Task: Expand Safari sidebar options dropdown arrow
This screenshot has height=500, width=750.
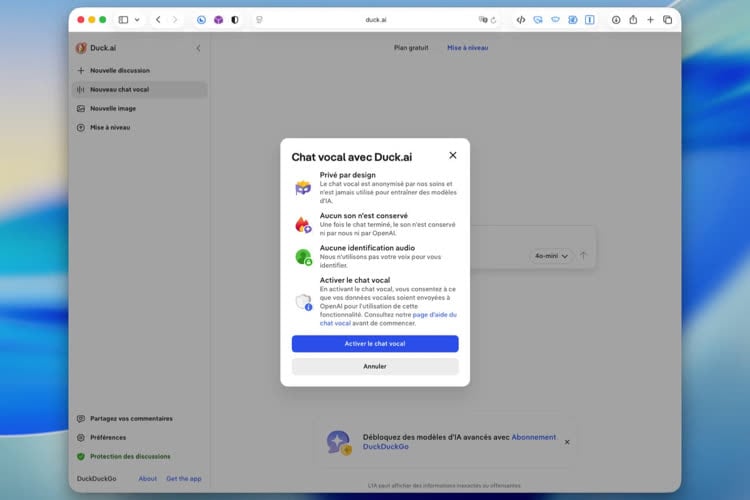Action: point(137,19)
